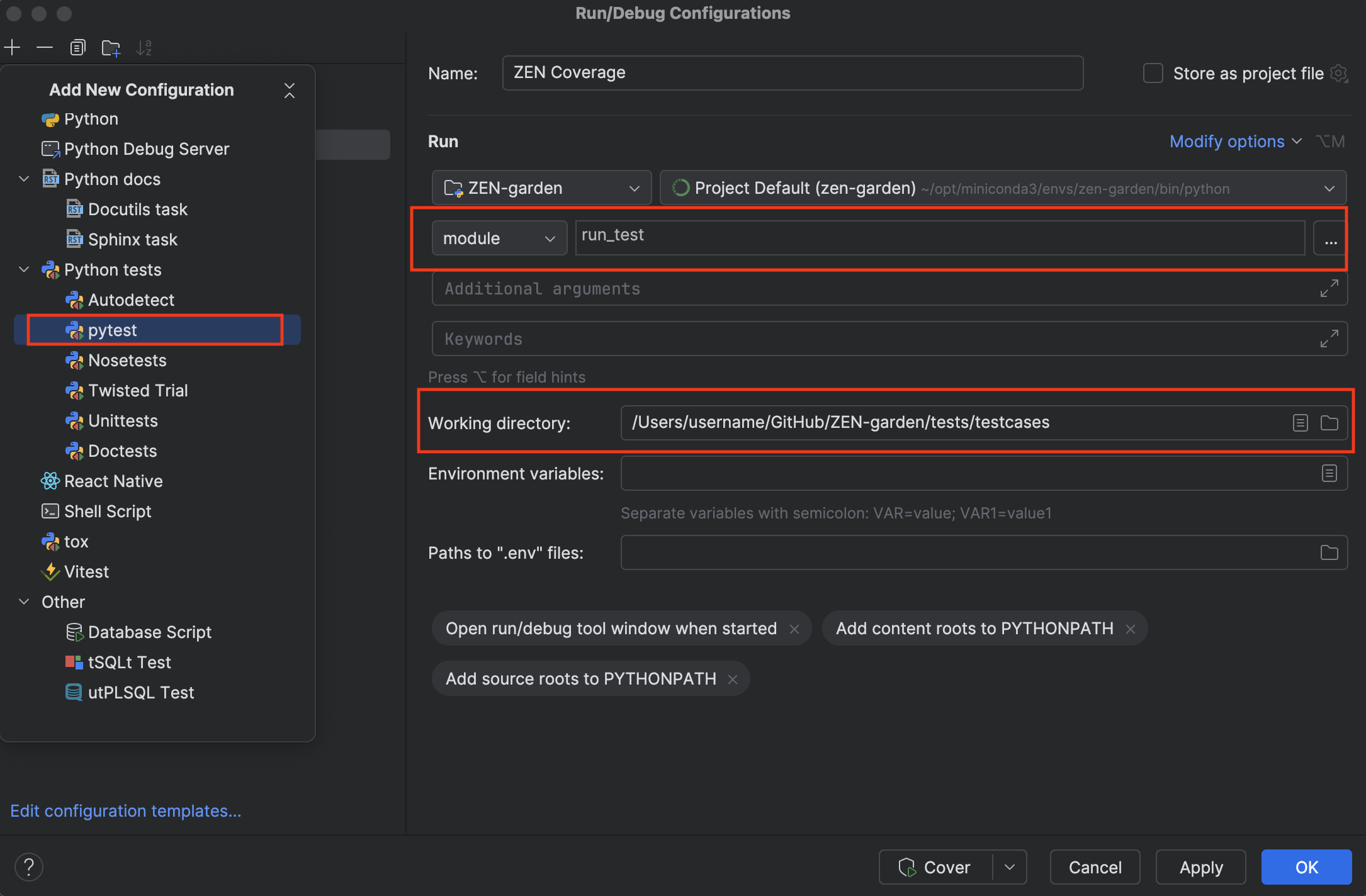Open the Cover button dropdown arrow
Image resolution: width=1366 pixels, height=896 pixels.
coord(1010,867)
